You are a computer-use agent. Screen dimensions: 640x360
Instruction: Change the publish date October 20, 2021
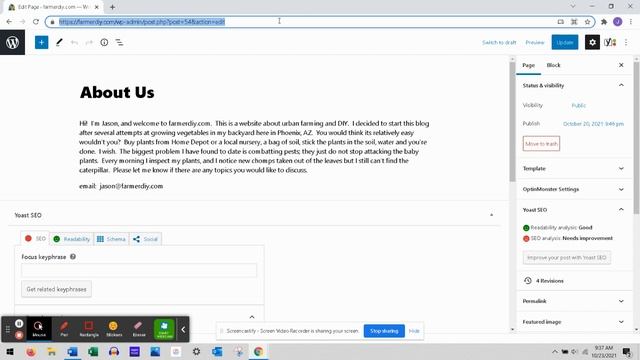coord(593,124)
